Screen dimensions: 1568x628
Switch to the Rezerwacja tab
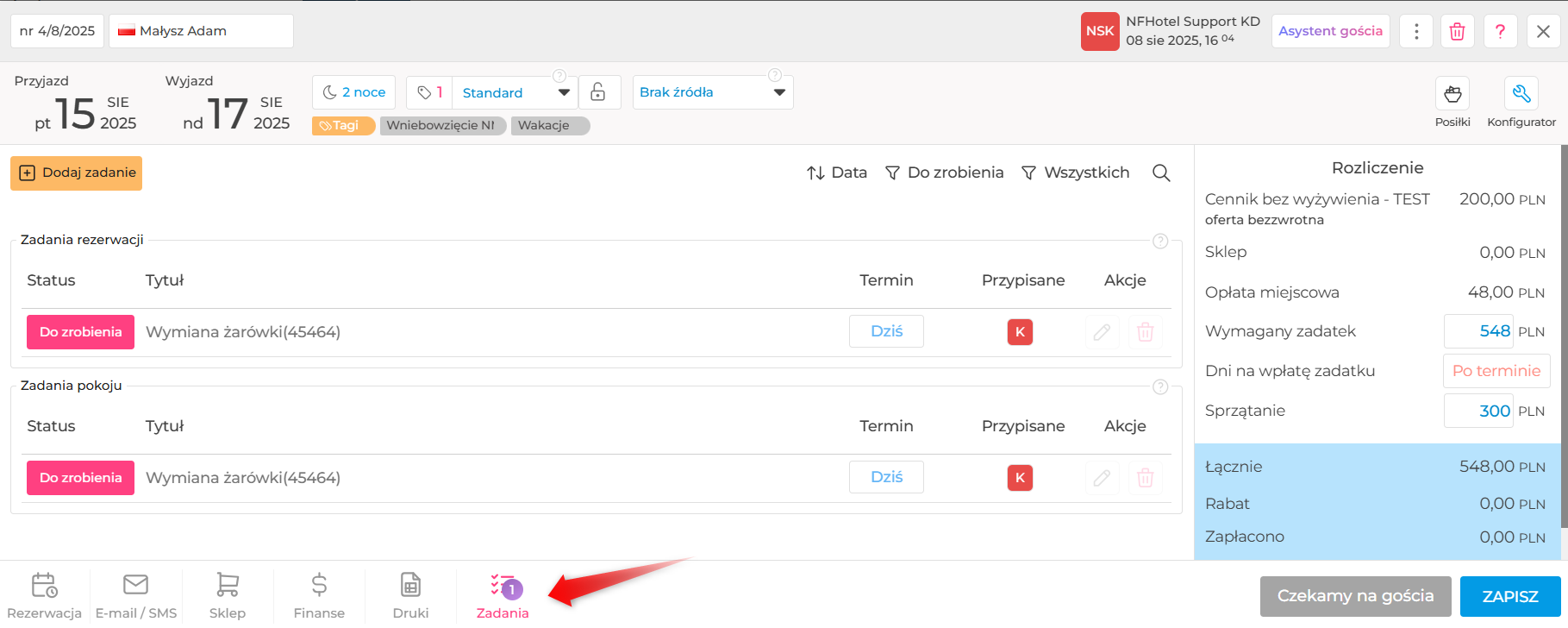point(45,595)
